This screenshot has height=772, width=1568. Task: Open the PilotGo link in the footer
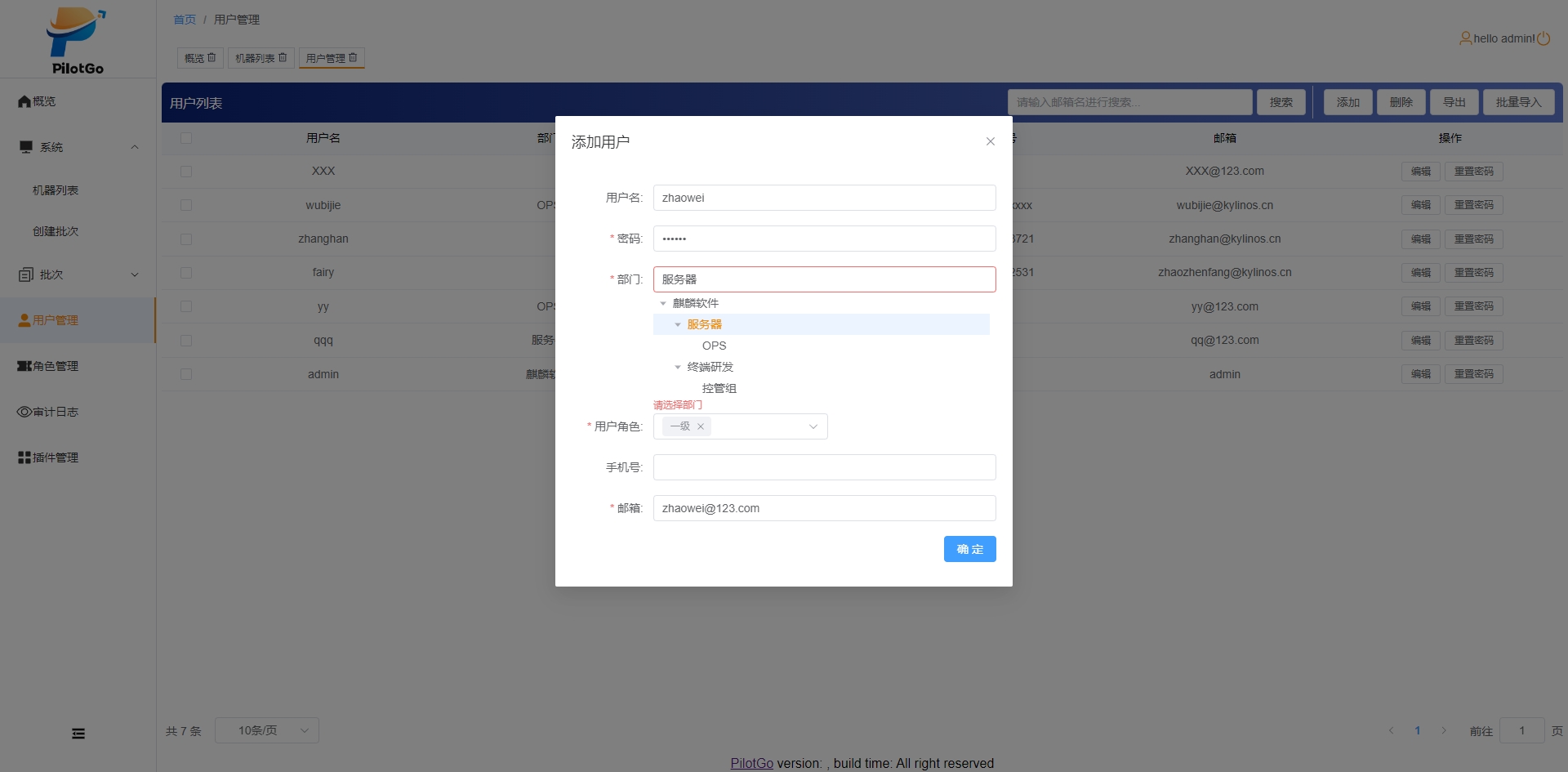(x=751, y=763)
